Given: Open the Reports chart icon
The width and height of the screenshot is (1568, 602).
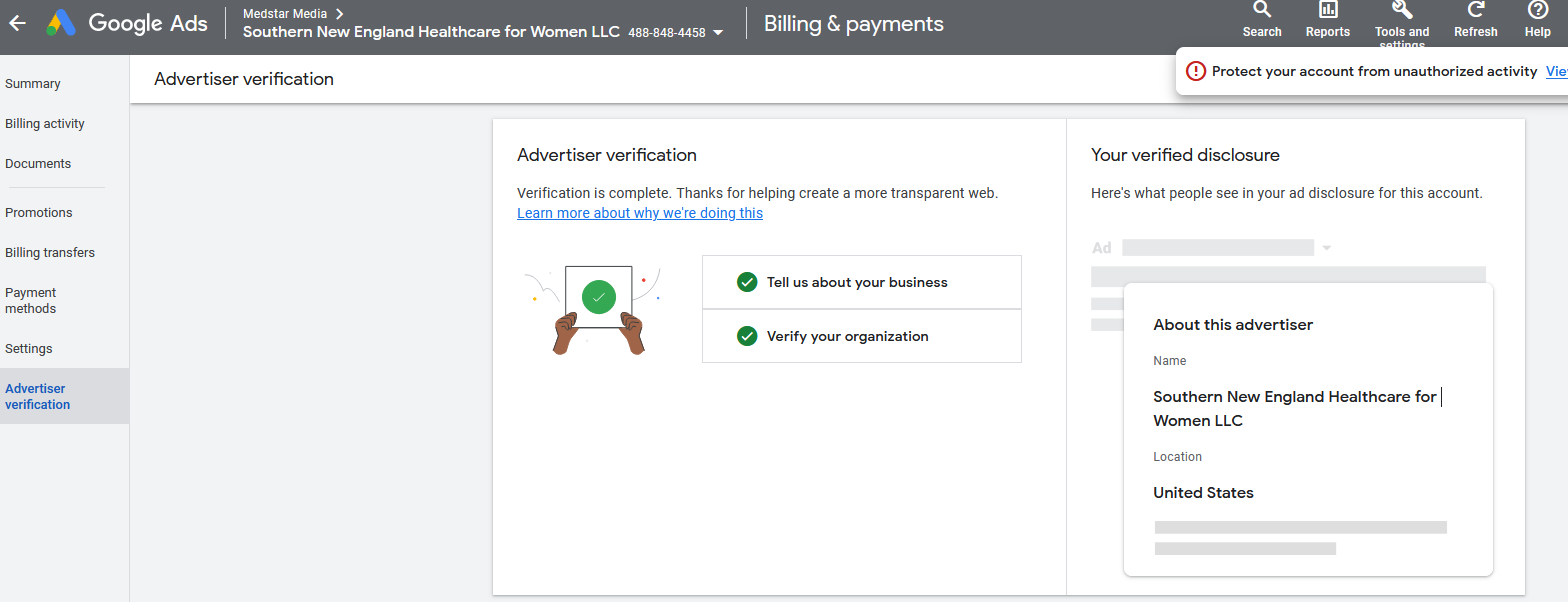Looking at the screenshot, I should 1328,10.
